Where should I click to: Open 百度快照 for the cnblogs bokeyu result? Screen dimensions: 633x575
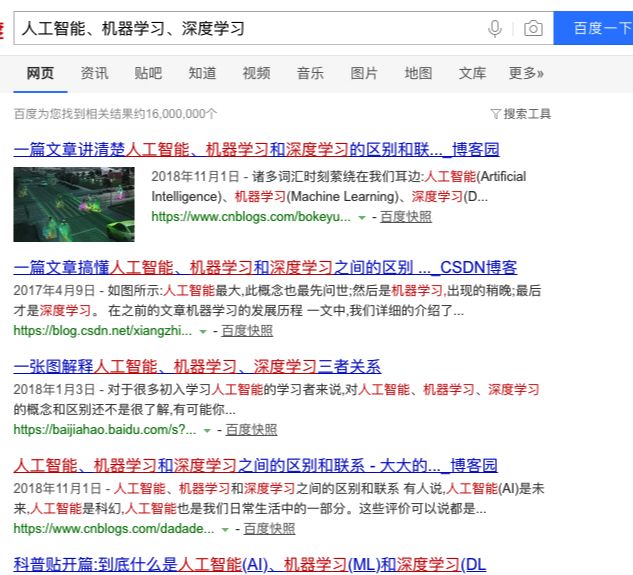(406, 217)
